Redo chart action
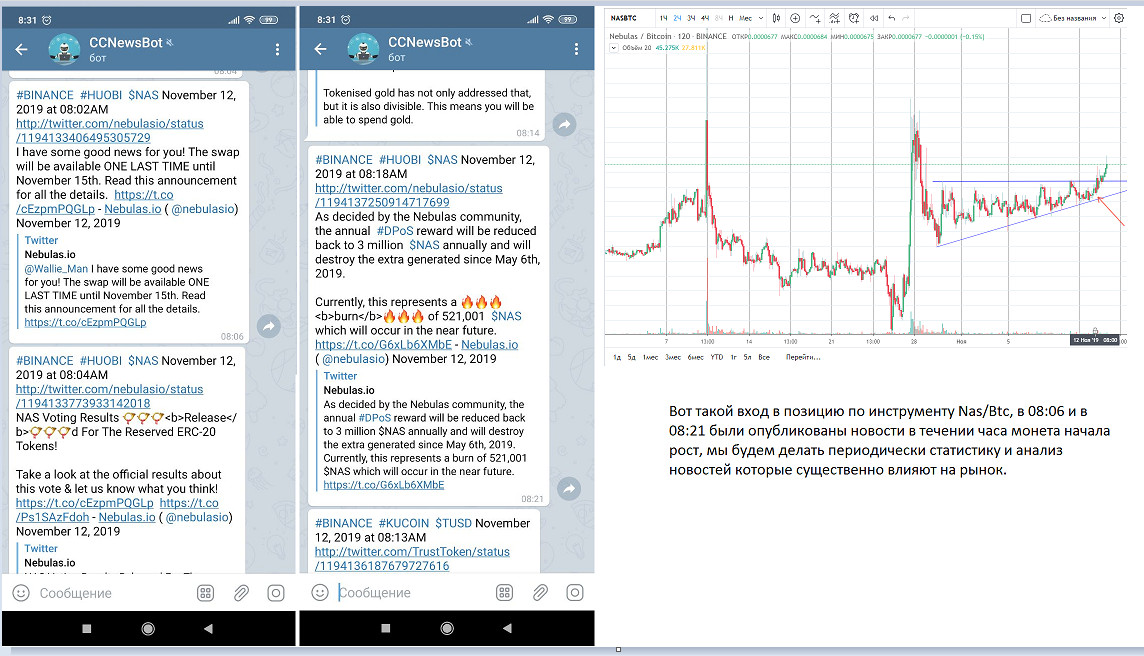Screen dimensions: 1144x656 point(906,18)
